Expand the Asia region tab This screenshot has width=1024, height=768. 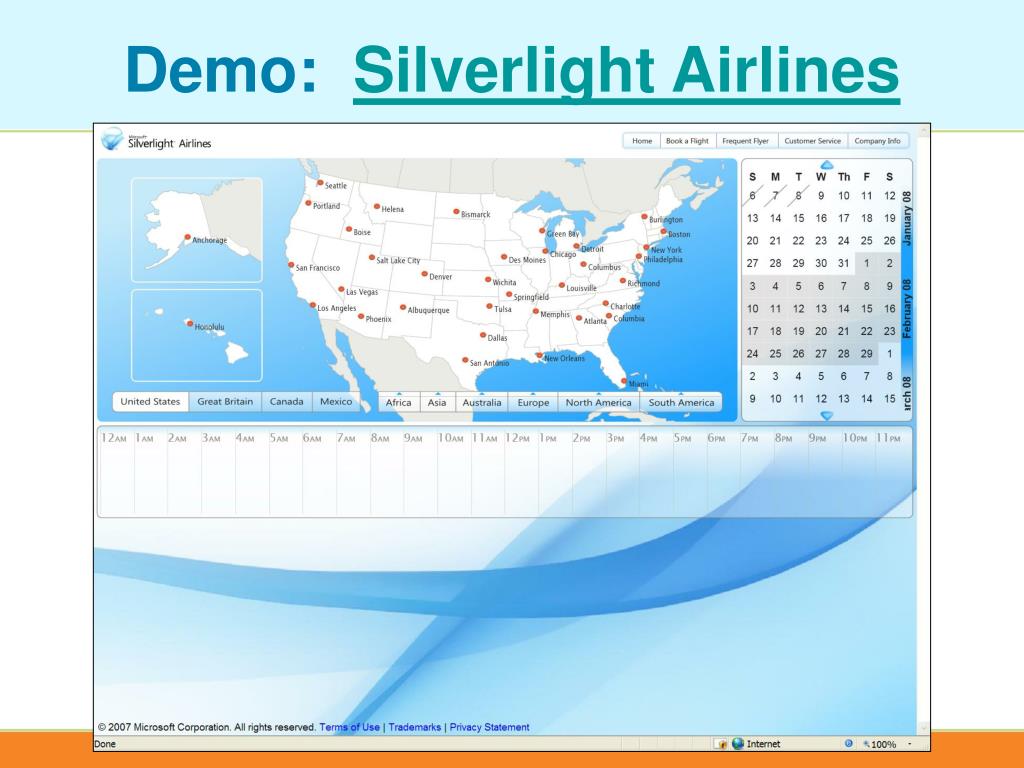tap(437, 402)
